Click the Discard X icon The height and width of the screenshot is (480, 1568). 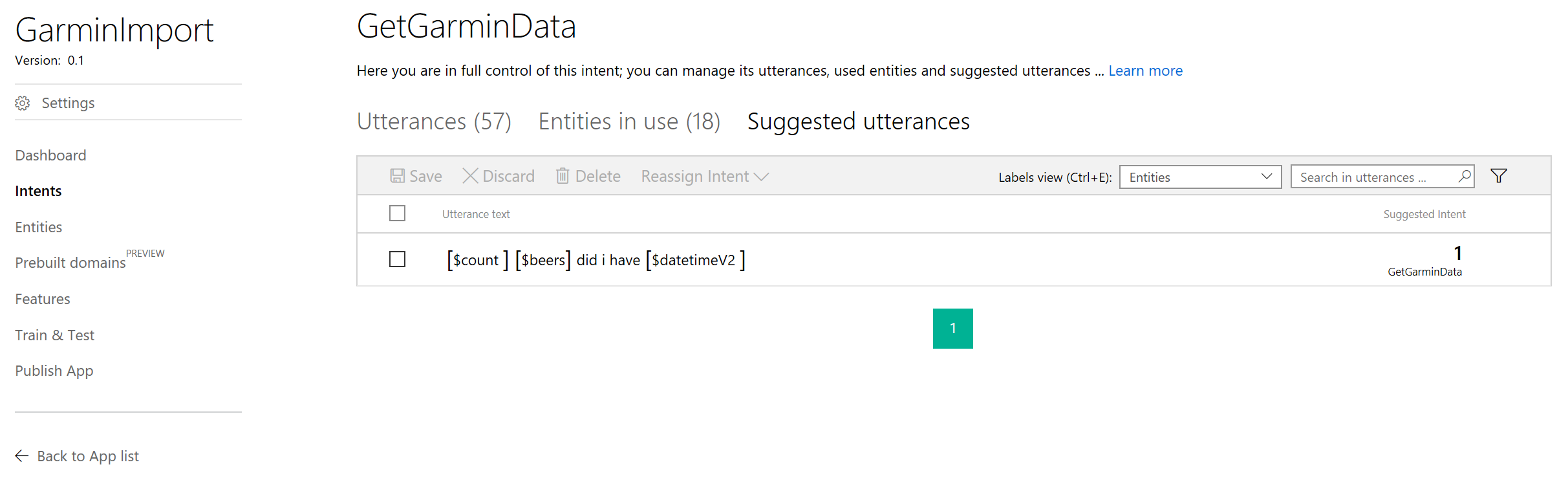(x=470, y=176)
